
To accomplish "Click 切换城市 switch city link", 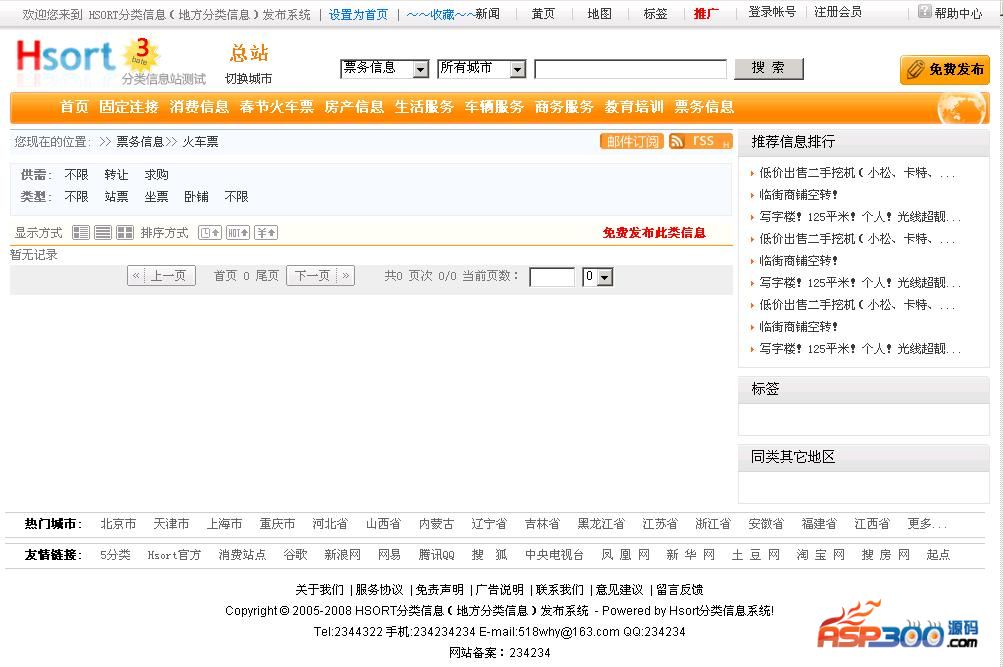I will click(x=248, y=79).
